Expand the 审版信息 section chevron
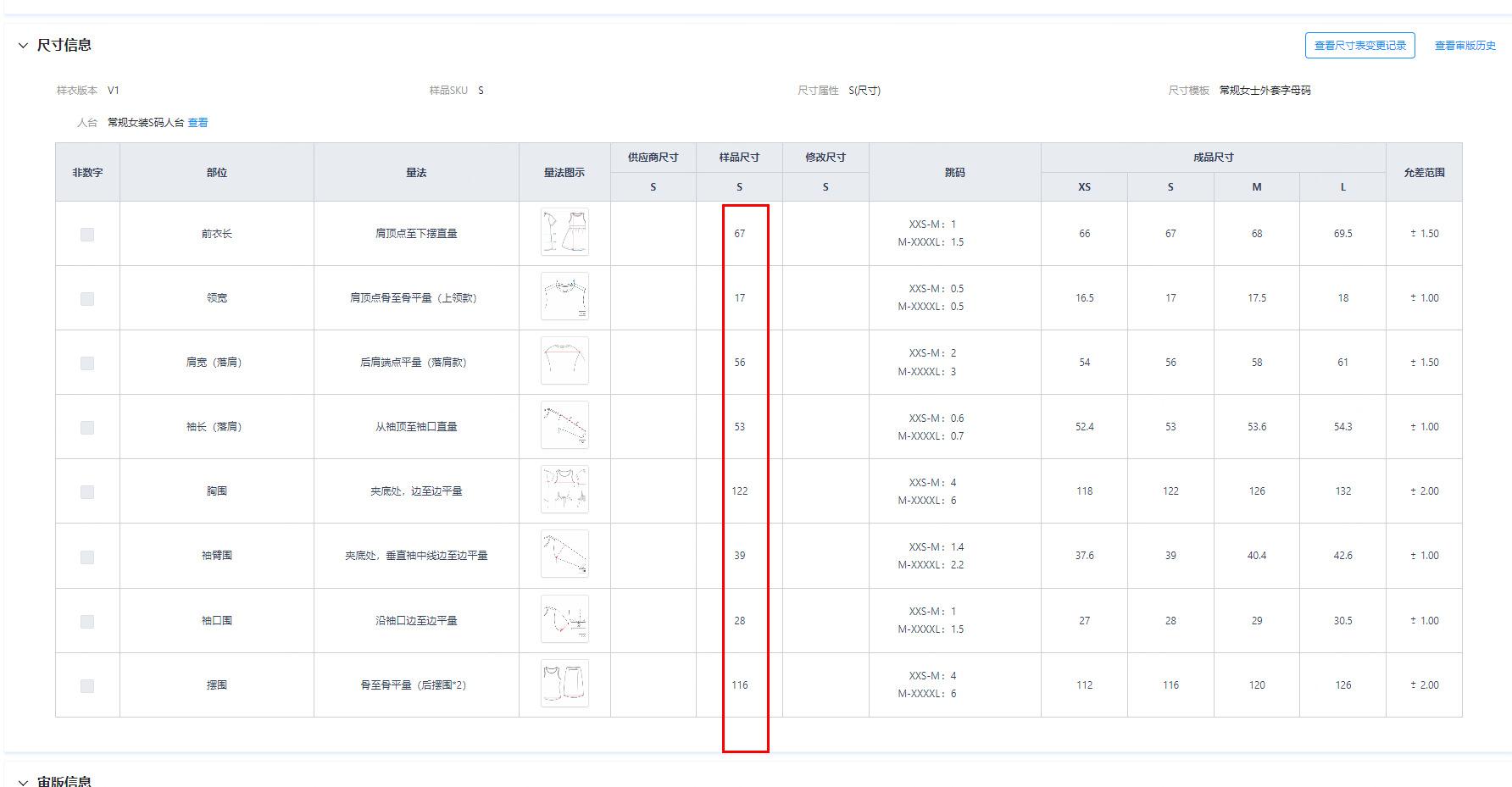Viewport: 1512px width, 787px height. click(23, 782)
